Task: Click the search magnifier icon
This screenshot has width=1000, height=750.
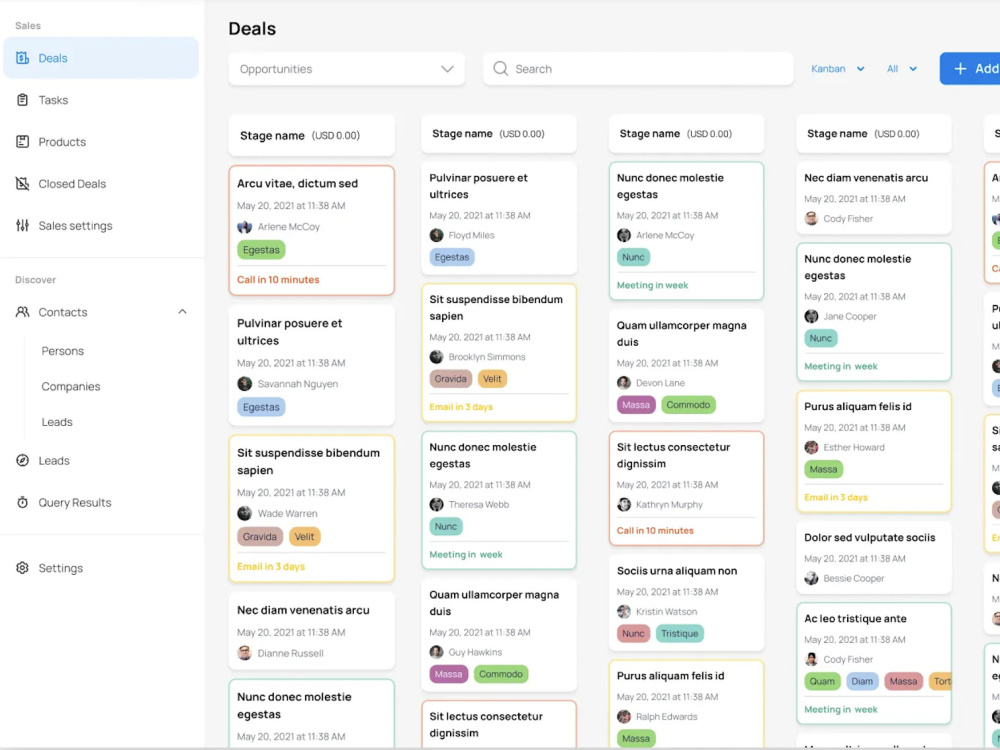Action: (x=501, y=68)
